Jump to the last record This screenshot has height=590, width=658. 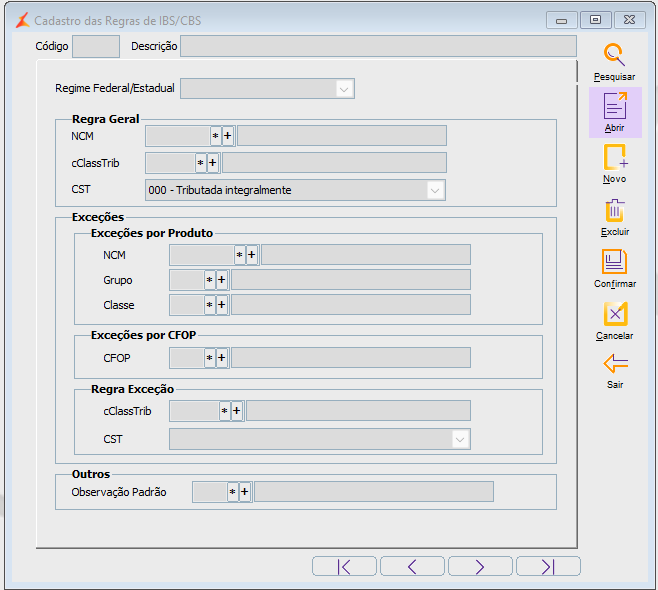547,566
